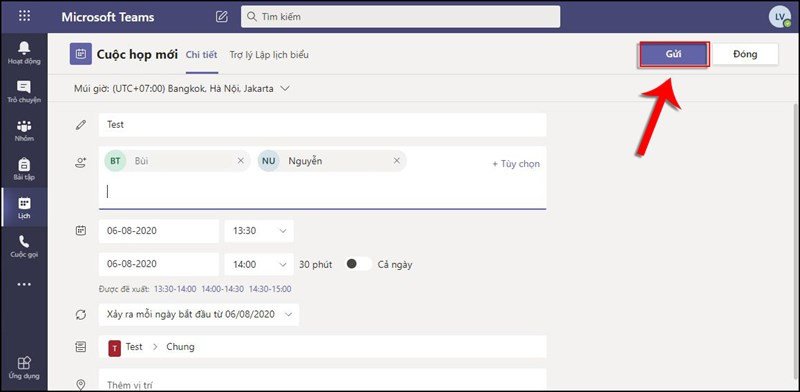This screenshot has width=800, height=392.
Task: Open Nhóm teams in sidebar
Action: (x=24, y=131)
